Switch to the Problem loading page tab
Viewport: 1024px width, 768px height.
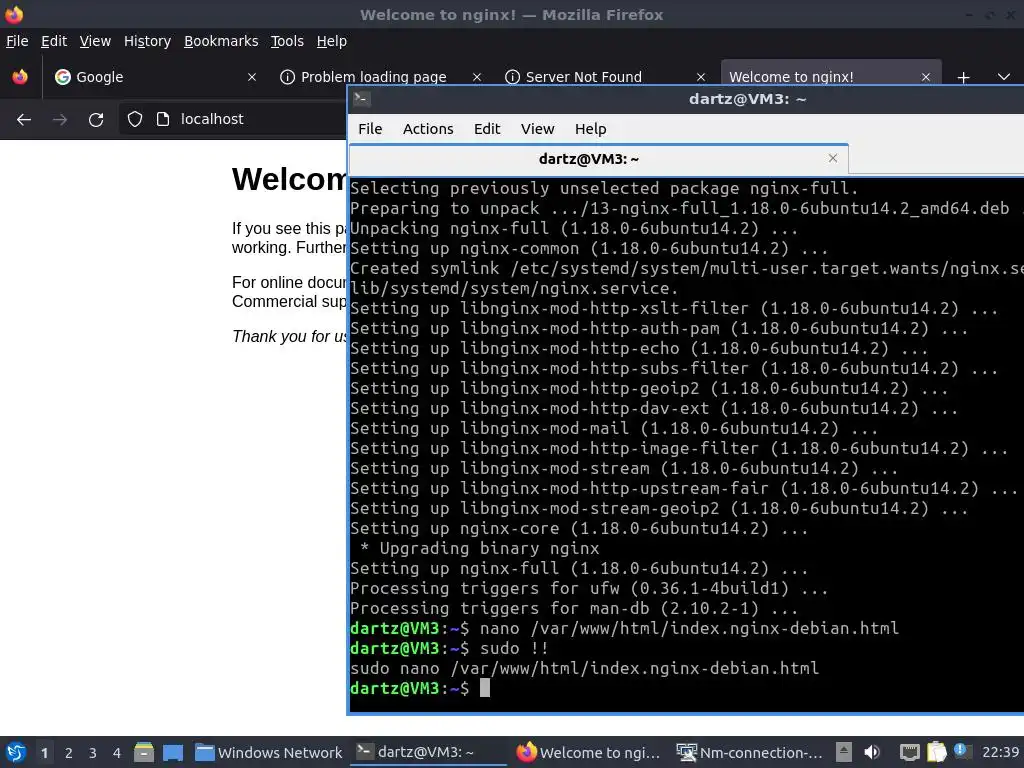[373, 77]
